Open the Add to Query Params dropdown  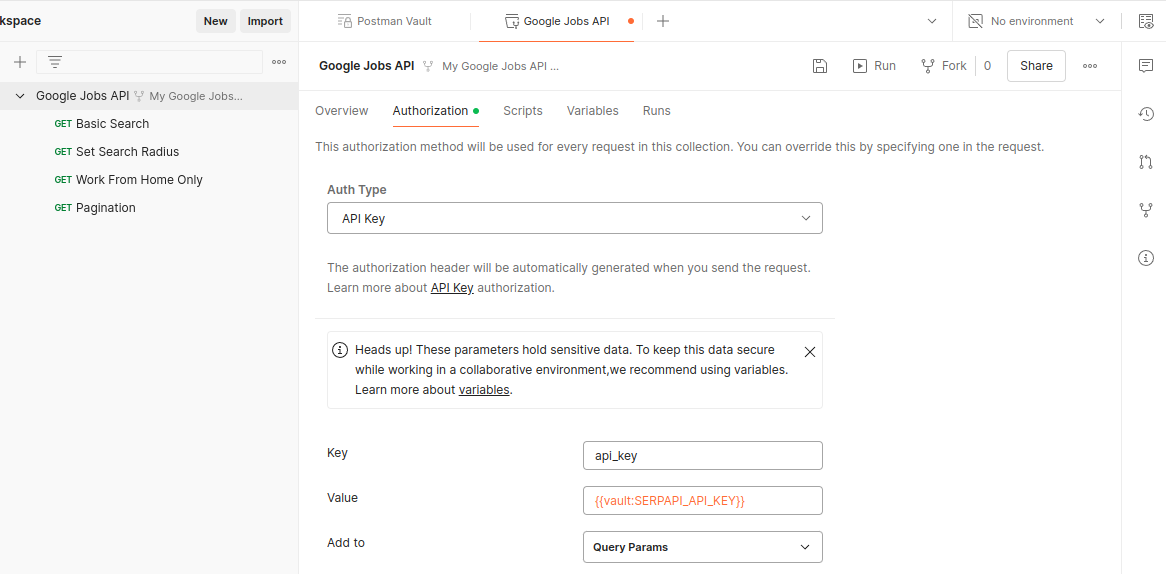[x=702, y=547]
